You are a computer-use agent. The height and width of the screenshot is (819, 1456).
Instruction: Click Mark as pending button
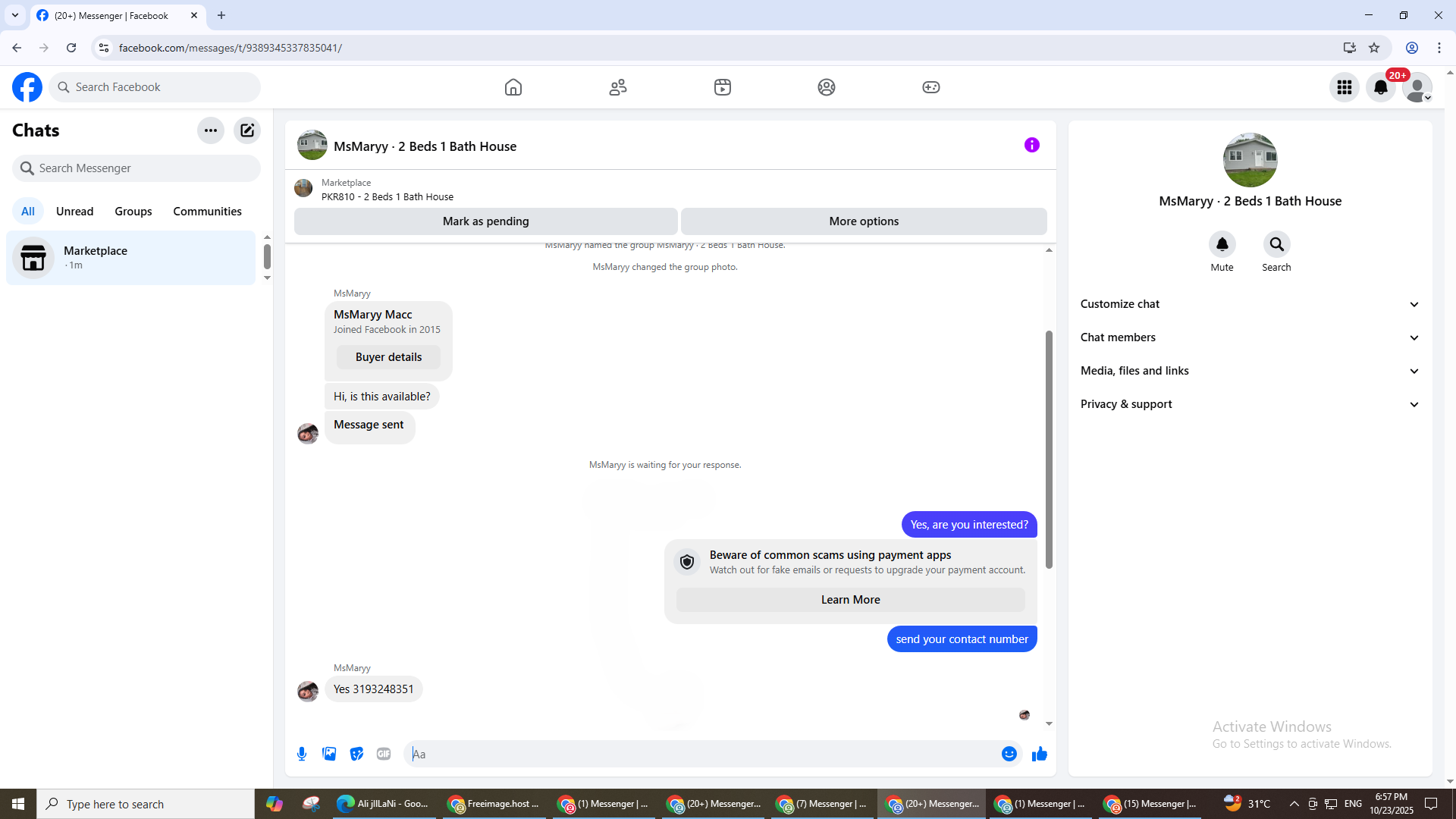[485, 221]
